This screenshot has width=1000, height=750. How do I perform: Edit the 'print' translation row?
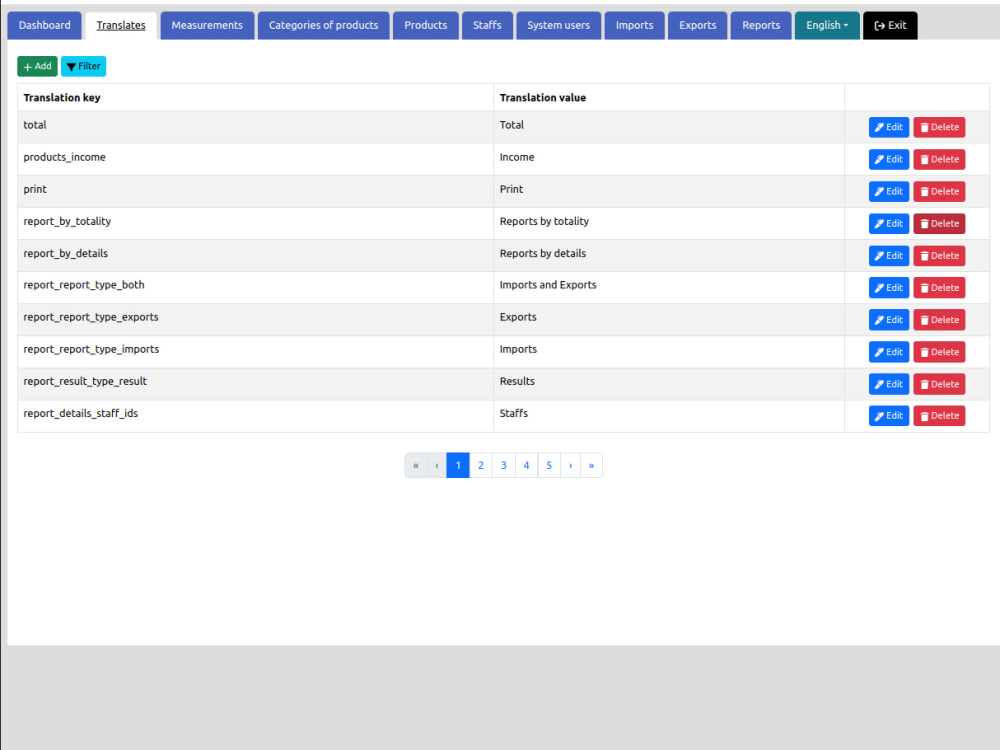tap(889, 191)
